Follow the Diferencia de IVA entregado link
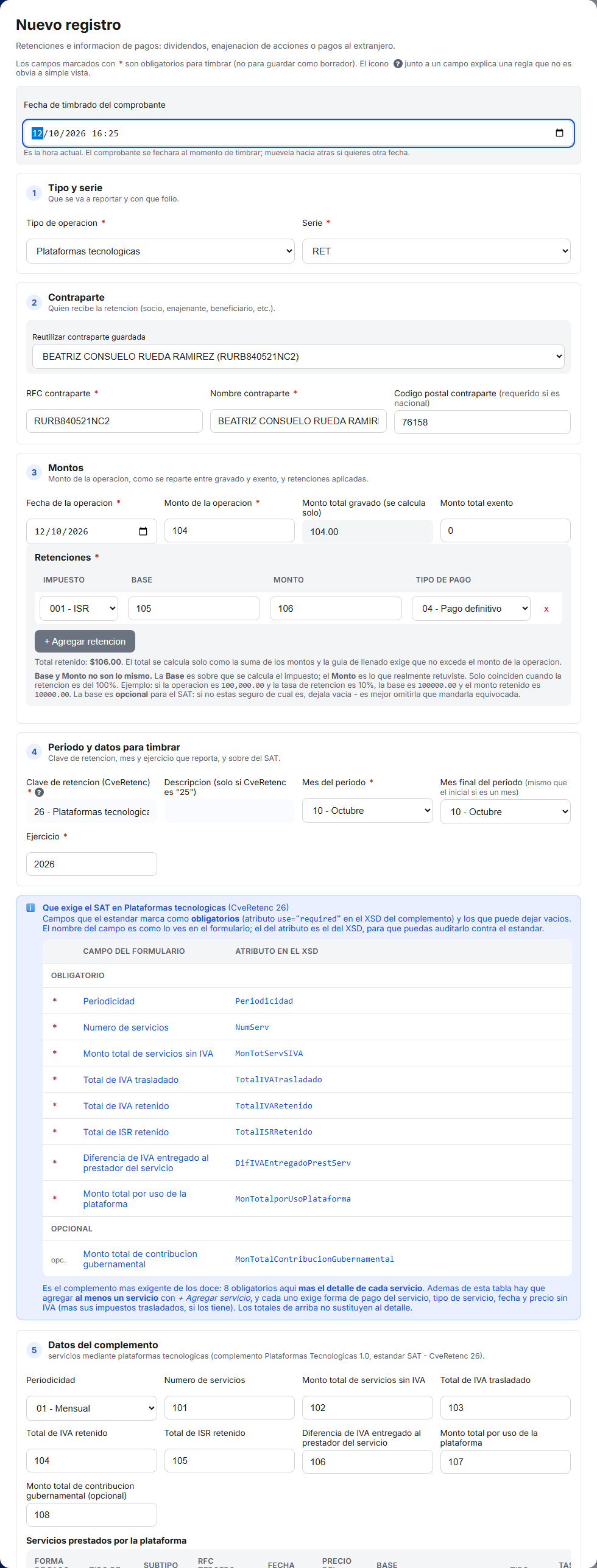This screenshot has width=597, height=1568. 146,1163
